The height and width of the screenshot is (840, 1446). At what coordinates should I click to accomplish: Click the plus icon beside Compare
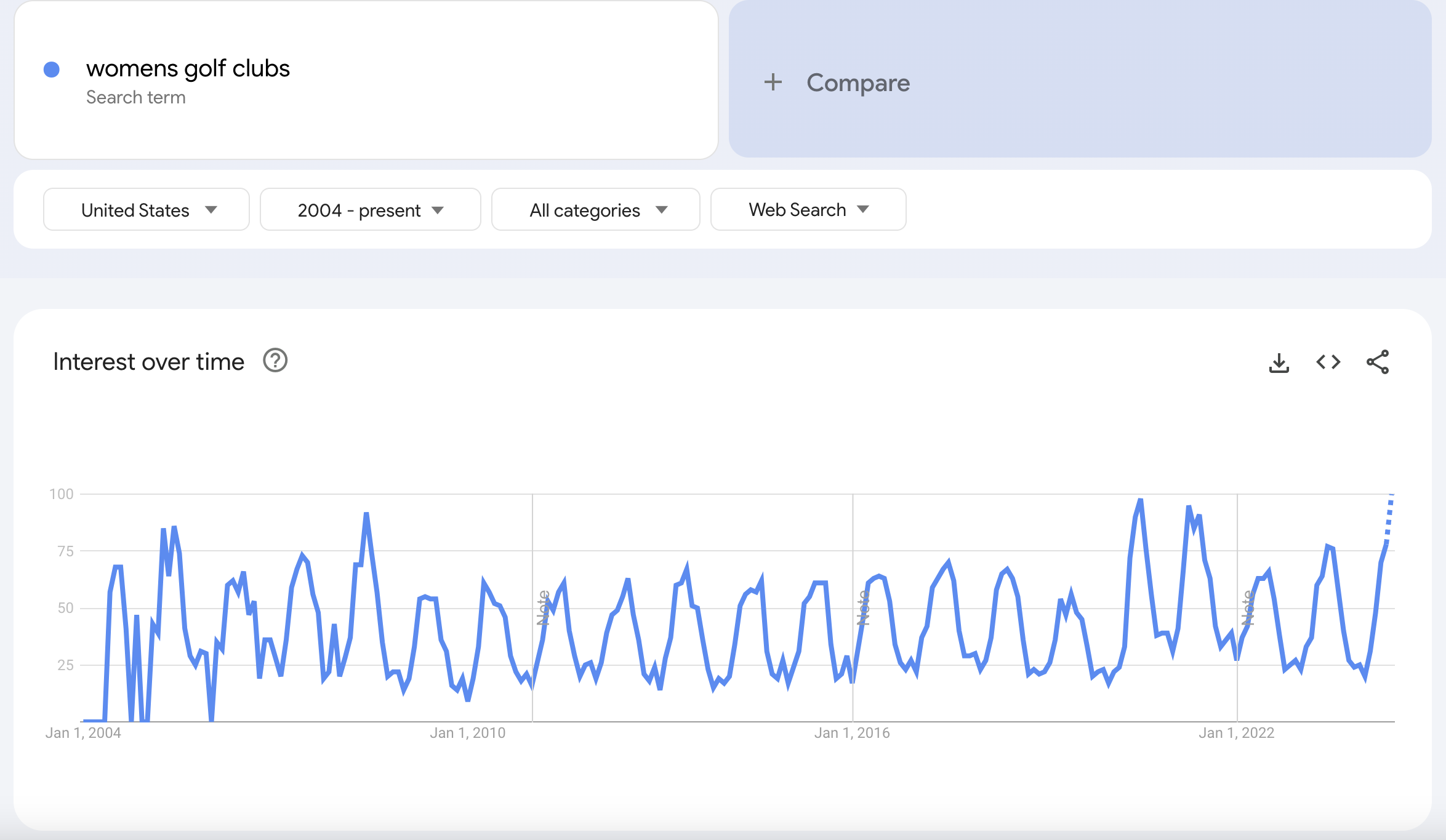[x=773, y=82]
